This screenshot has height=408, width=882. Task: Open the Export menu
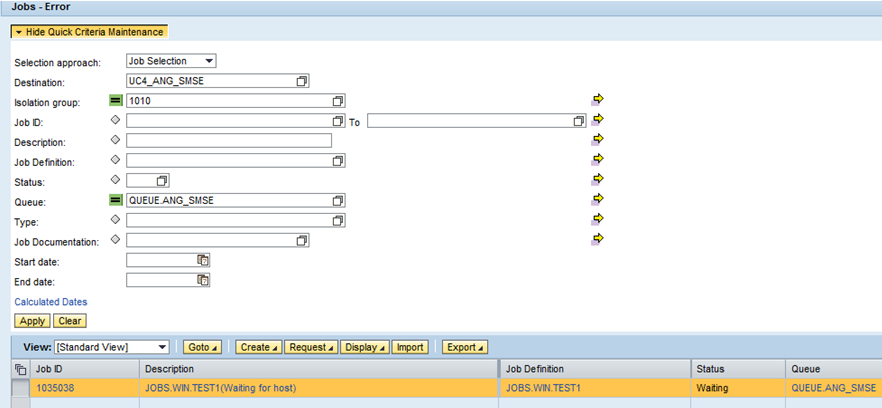[465, 347]
